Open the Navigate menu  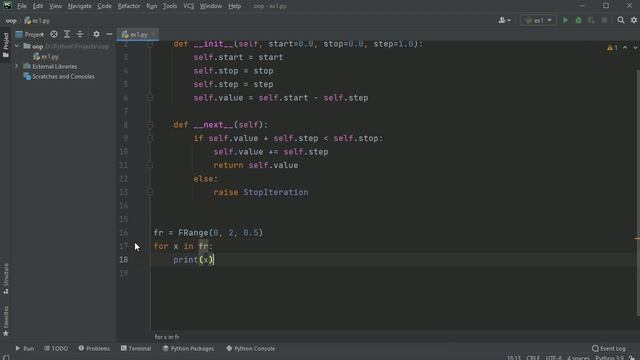pyautogui.click(x=80, y=6)
